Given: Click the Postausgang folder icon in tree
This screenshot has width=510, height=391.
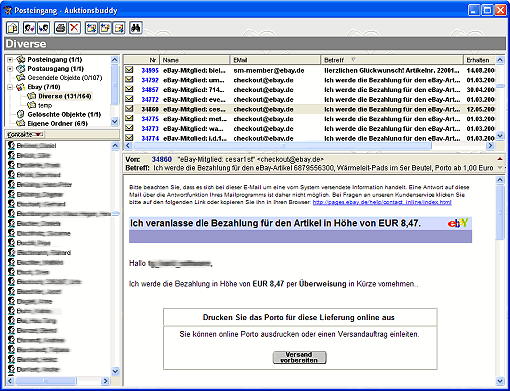Looking at the screenshot, I should pos(21,69).
